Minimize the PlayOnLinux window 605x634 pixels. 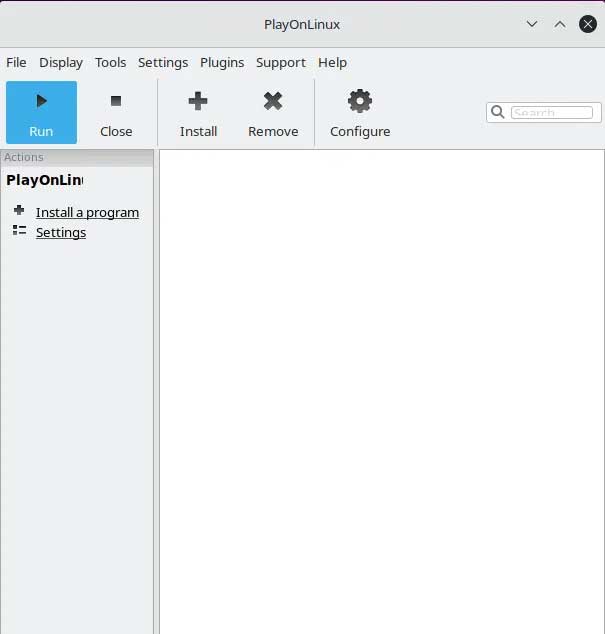(532, 24)
